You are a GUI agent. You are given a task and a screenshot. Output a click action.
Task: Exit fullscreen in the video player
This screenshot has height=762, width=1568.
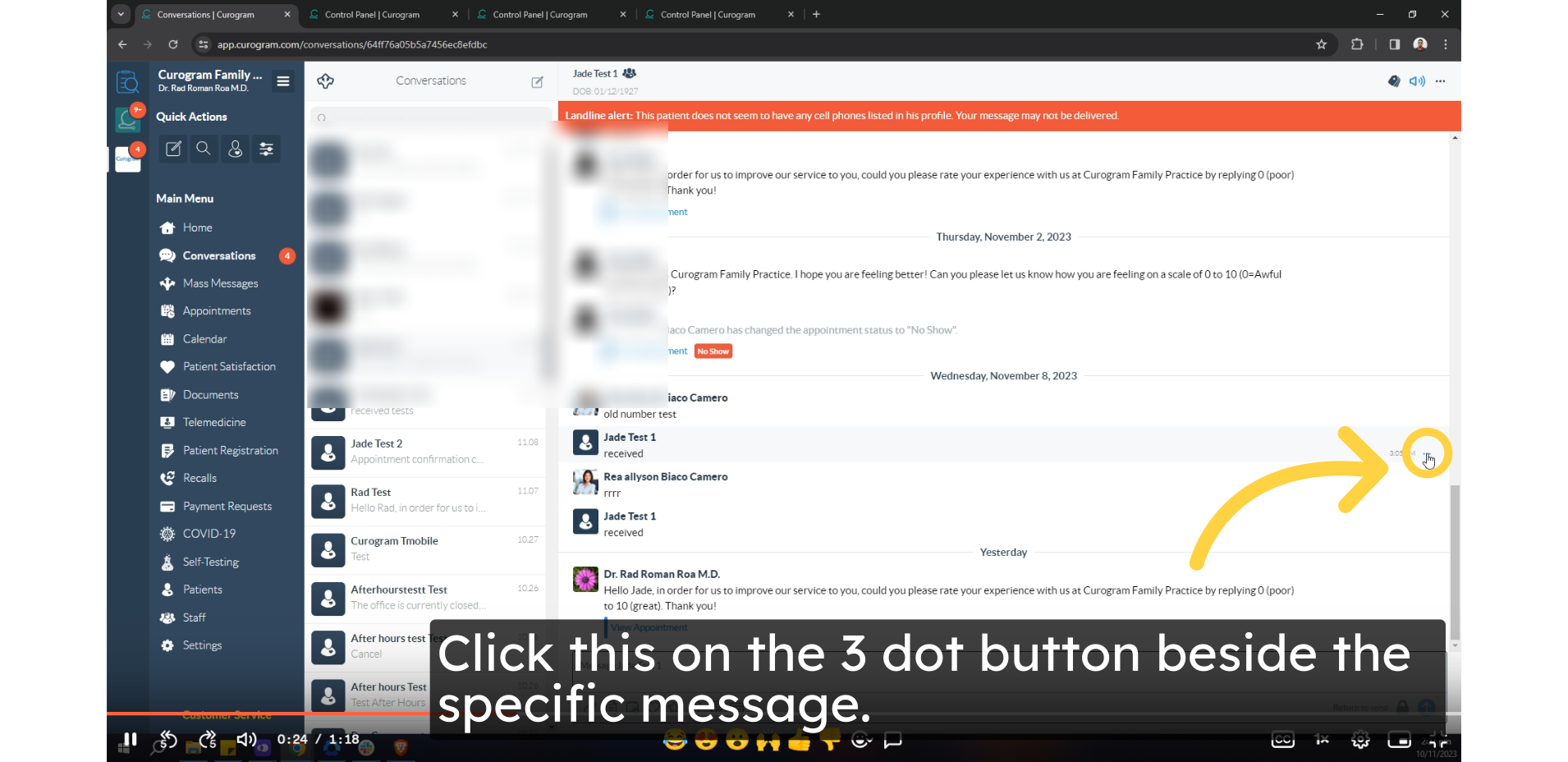click(1437, 740)
